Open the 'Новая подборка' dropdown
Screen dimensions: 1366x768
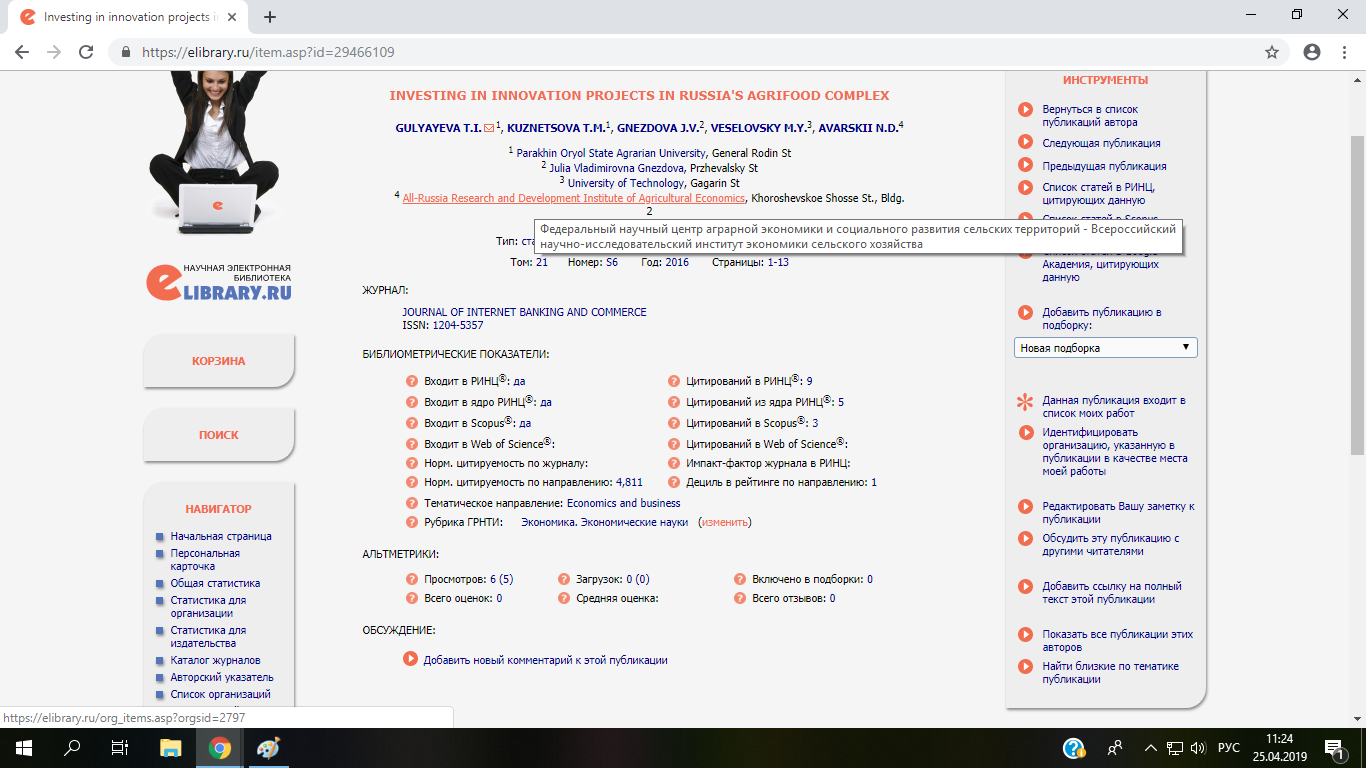coord(1105,348)
